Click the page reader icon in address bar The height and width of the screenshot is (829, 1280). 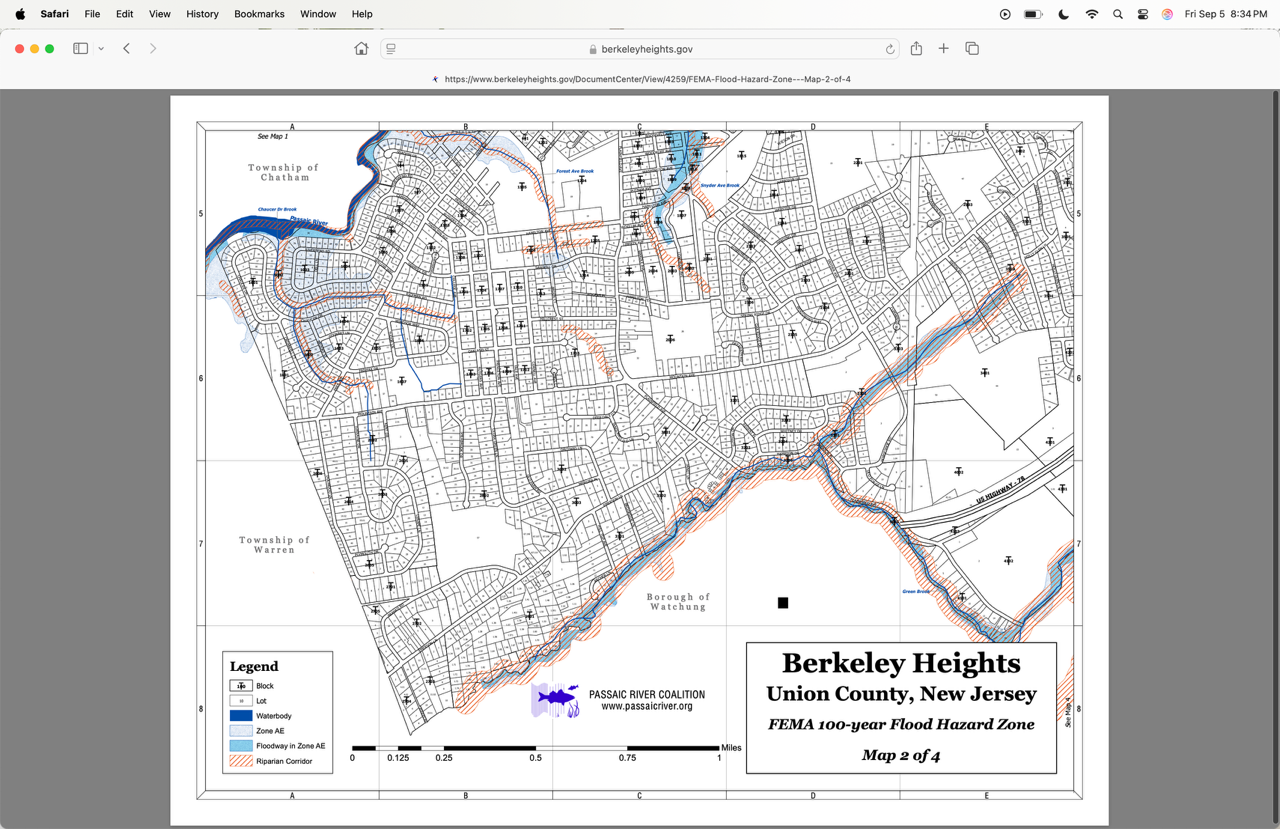[x=391, y=49]
